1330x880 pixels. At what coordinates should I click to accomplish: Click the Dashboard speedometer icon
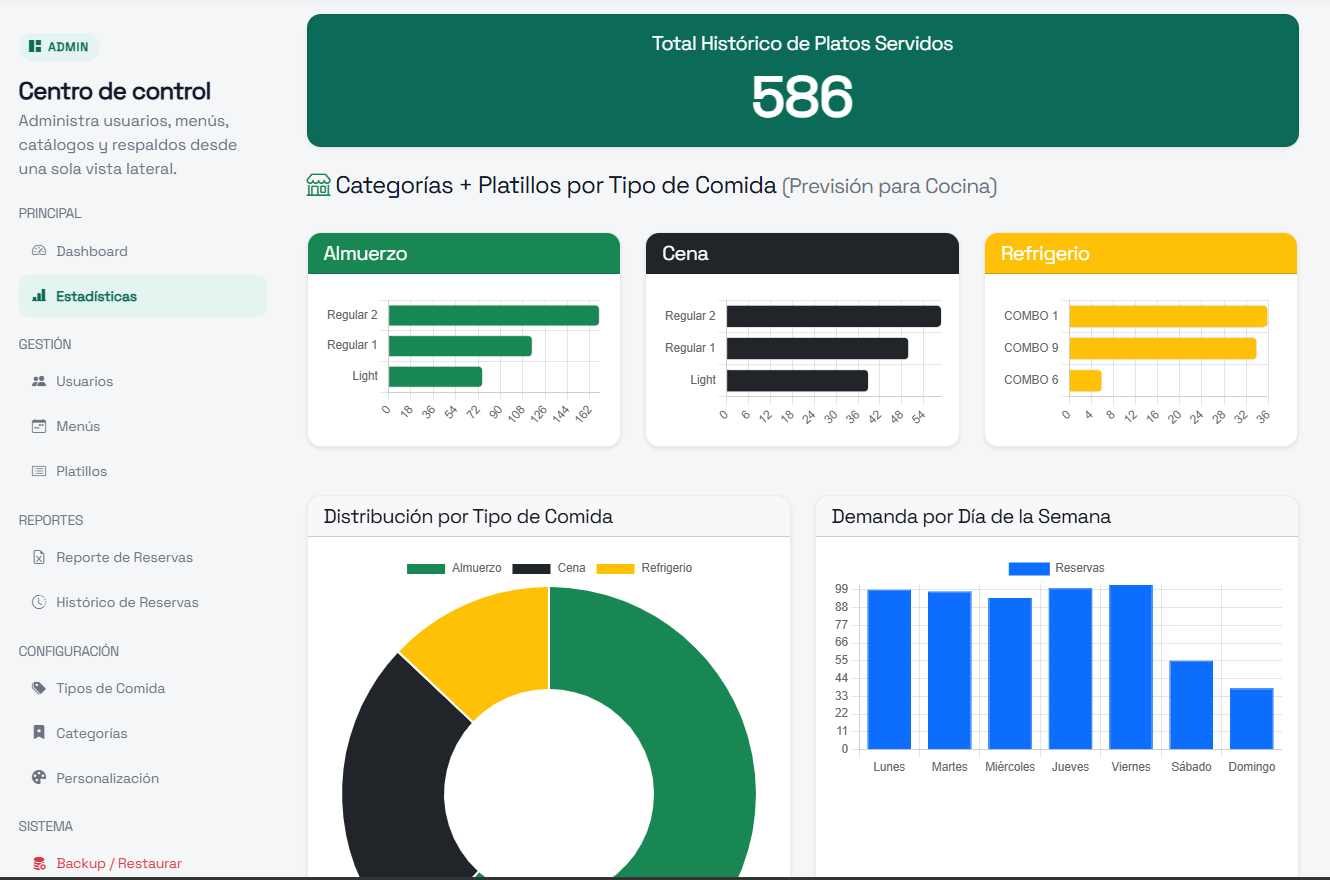coord(39,251)
